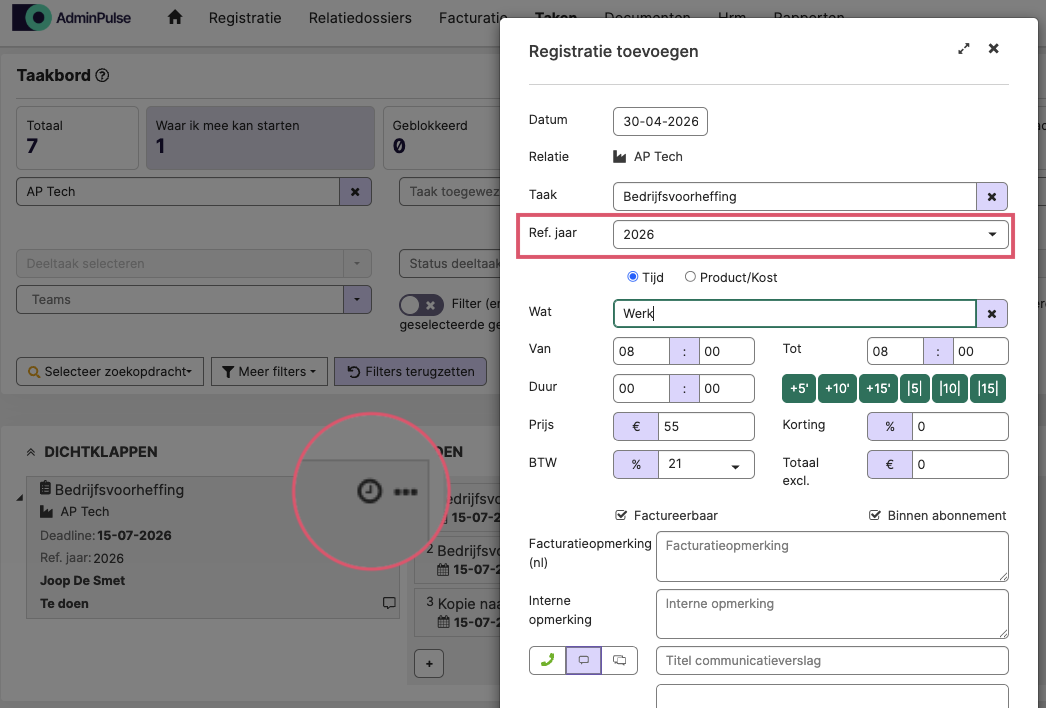Screen dimensions: 1046x708
Task: Click the Datum field 30-04-2026
Action: [x=660, y=121]
